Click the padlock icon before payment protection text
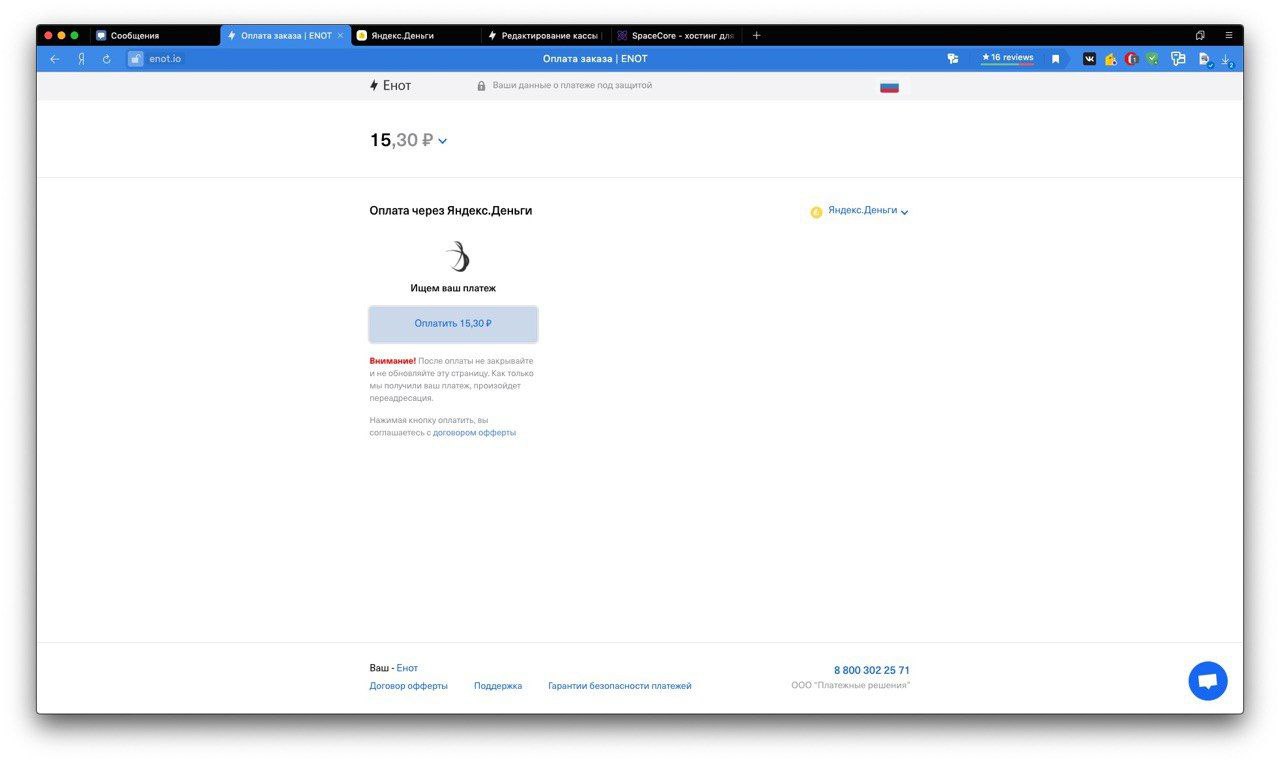Screen dimensions: 1280x762 click(481, 86)
